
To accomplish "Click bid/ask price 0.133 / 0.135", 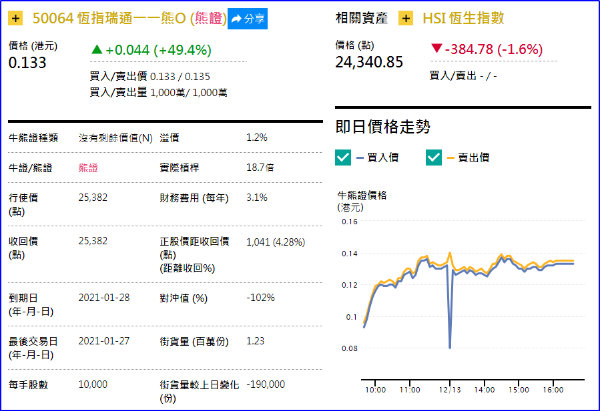I will 180,77.
